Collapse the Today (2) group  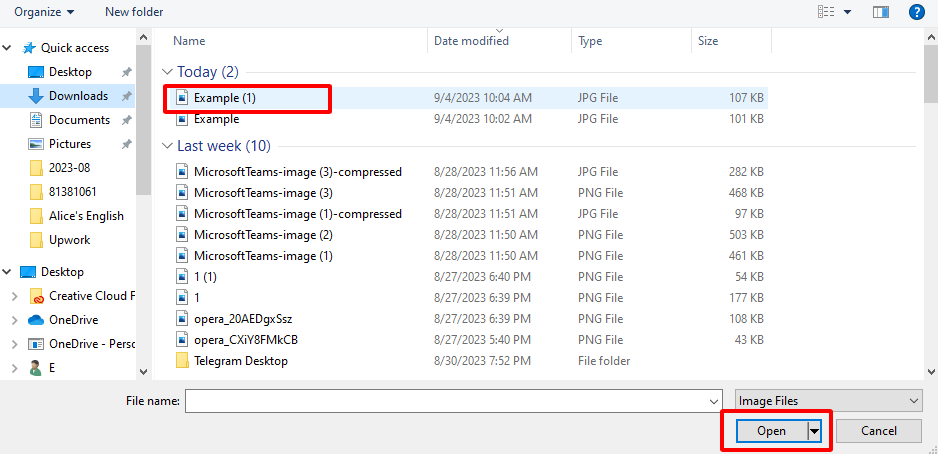[x=167, y=72]
